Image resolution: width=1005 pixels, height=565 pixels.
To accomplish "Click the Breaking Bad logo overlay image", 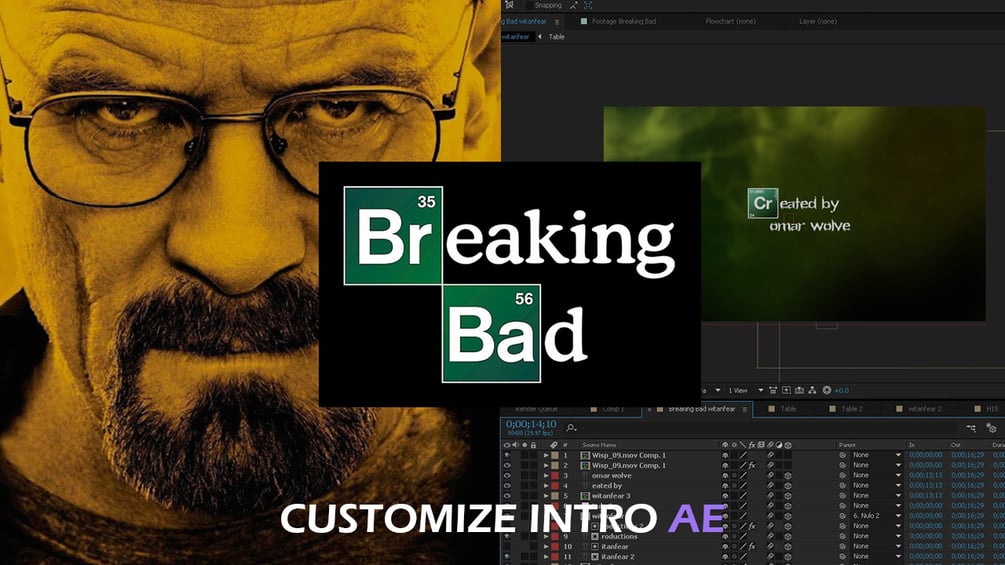I will pos(510,284).
